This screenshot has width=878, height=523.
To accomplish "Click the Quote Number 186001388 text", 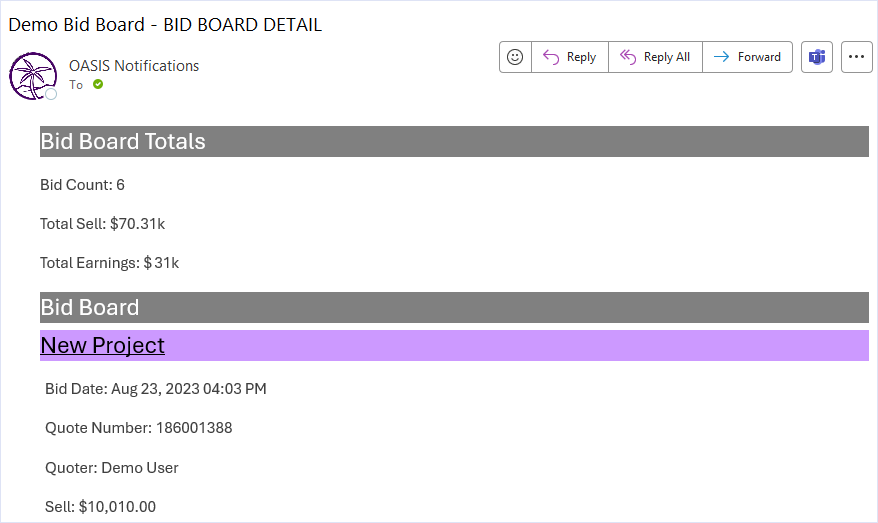I will [138, 428].
